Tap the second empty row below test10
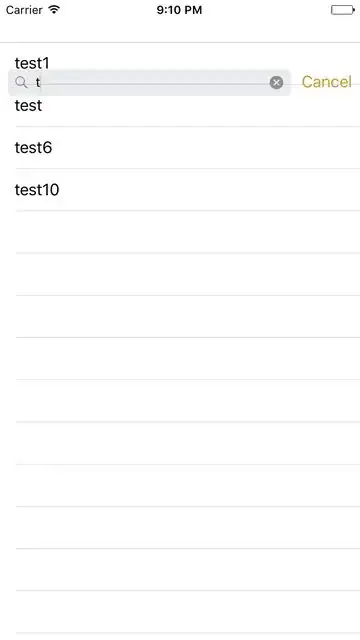Screen dimensions: 360x640 tap(180, 274)
